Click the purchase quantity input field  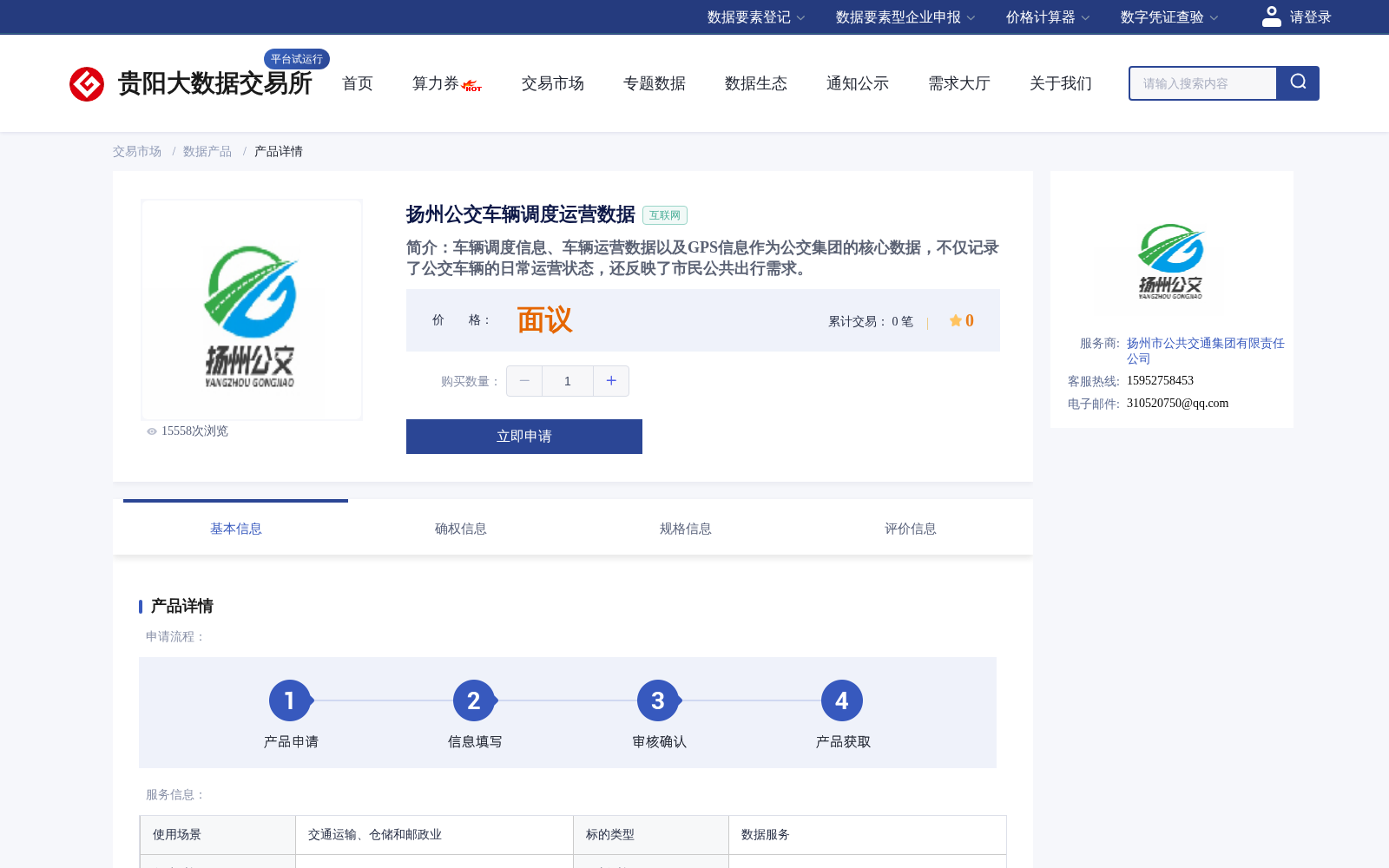(568, 381)
